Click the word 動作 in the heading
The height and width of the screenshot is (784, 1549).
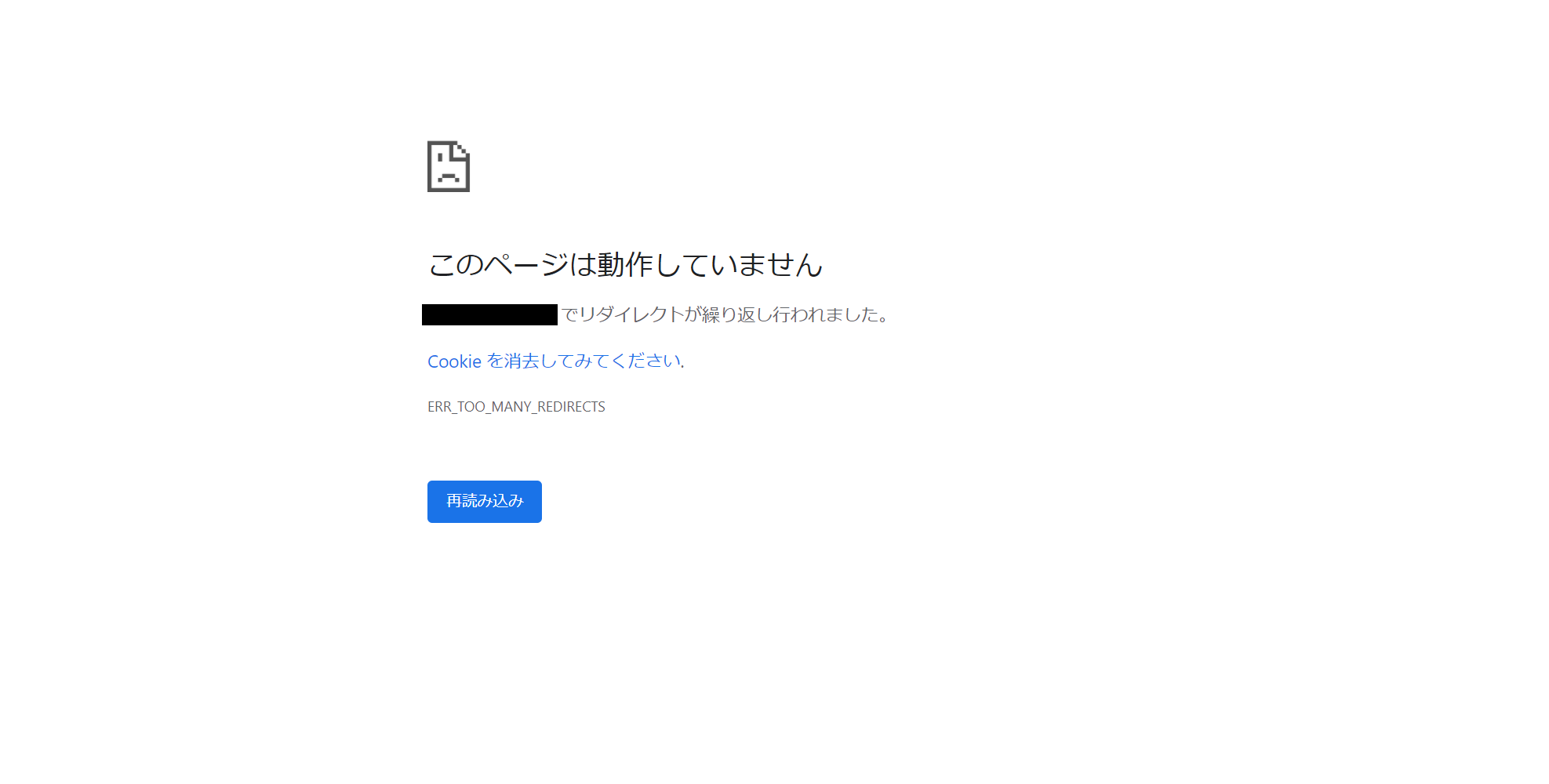[x=625, y=264]
